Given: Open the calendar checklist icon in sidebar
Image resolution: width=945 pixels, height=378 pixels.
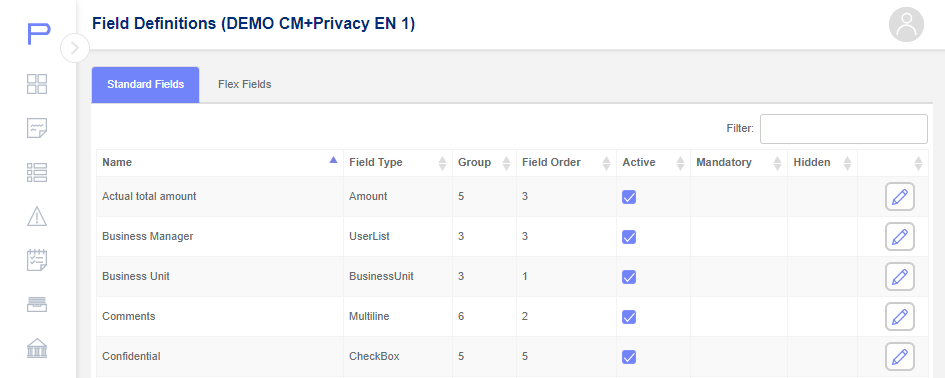Looking at the screenshot, I should pos(37,260).
